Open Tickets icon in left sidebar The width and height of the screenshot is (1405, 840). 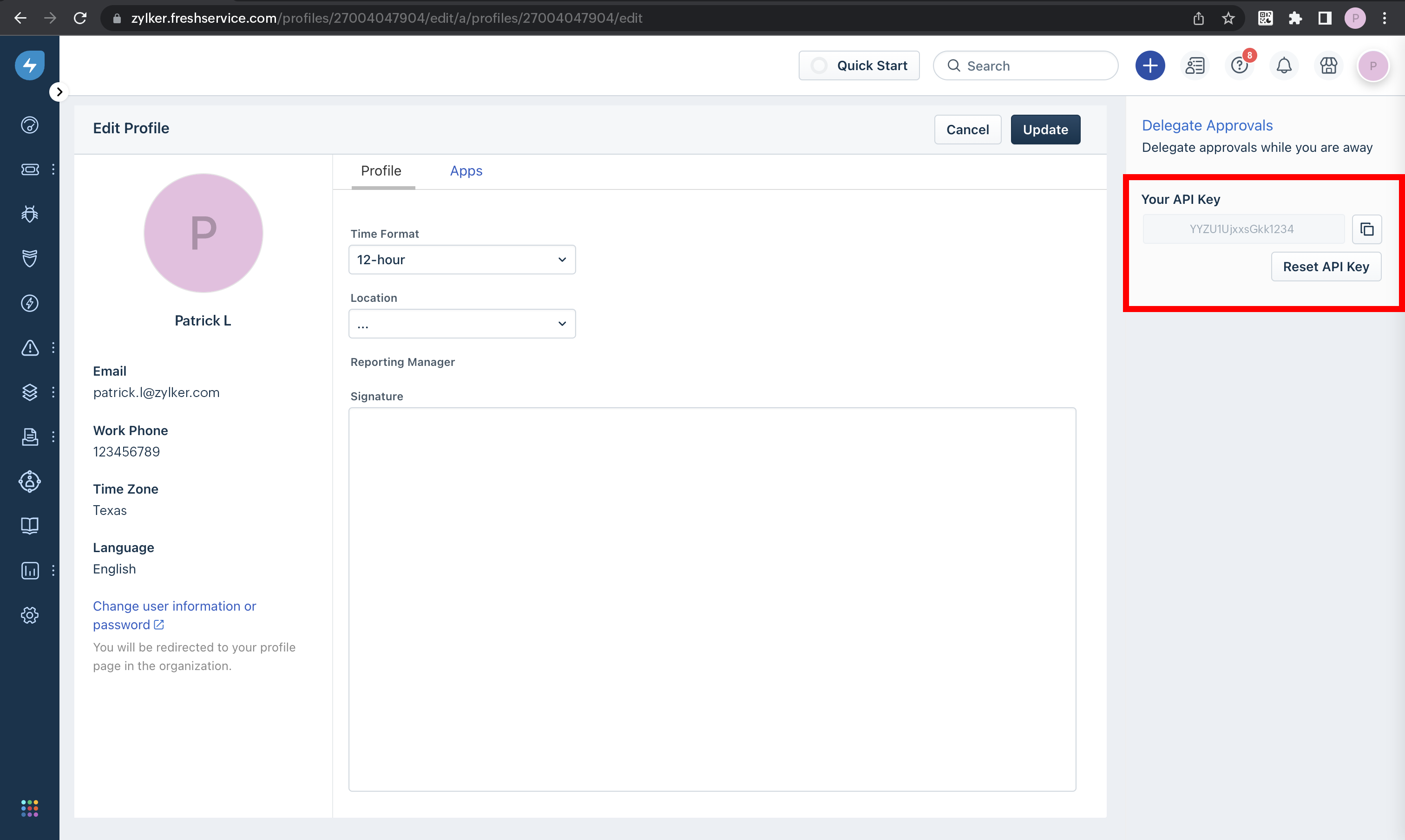click(x=29, y=169)
